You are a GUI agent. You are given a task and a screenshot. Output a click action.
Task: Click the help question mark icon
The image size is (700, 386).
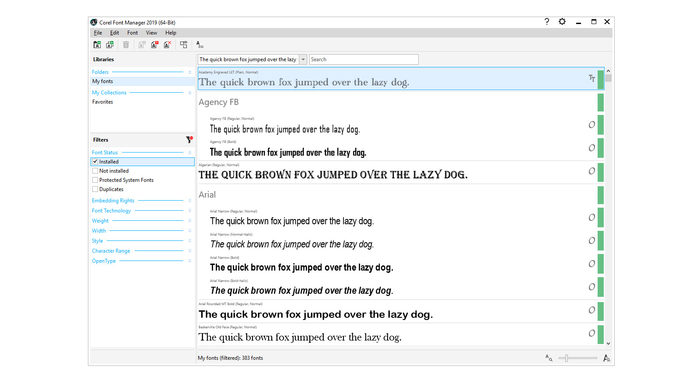546,21
